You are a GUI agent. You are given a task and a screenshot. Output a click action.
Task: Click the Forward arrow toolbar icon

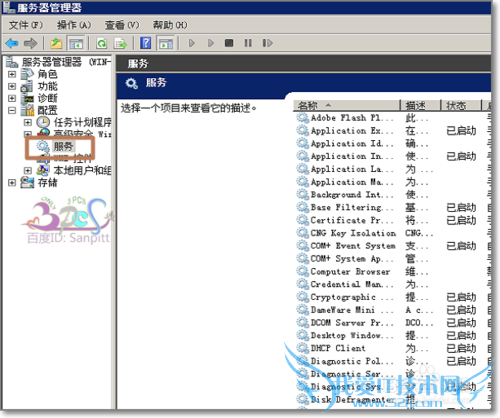(x=31, y=43)
